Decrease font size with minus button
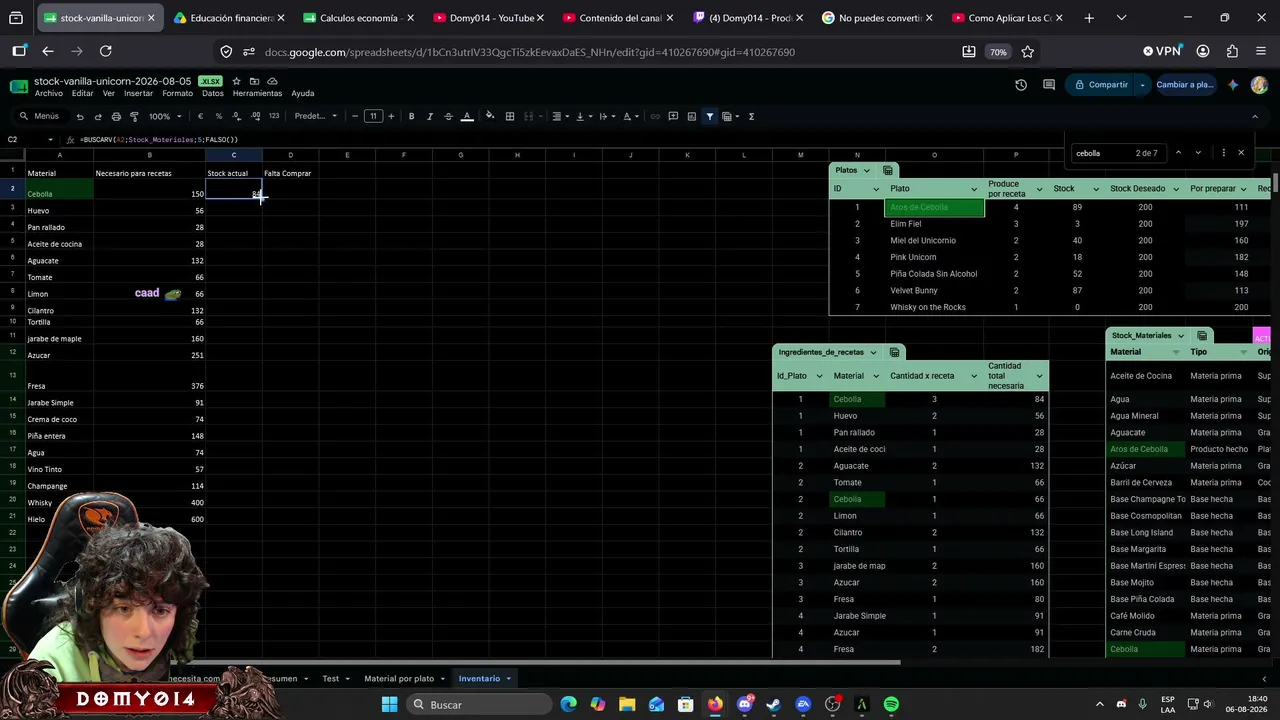The height and width of the screenshot is (720, 1280). click(x=354, y=116)
